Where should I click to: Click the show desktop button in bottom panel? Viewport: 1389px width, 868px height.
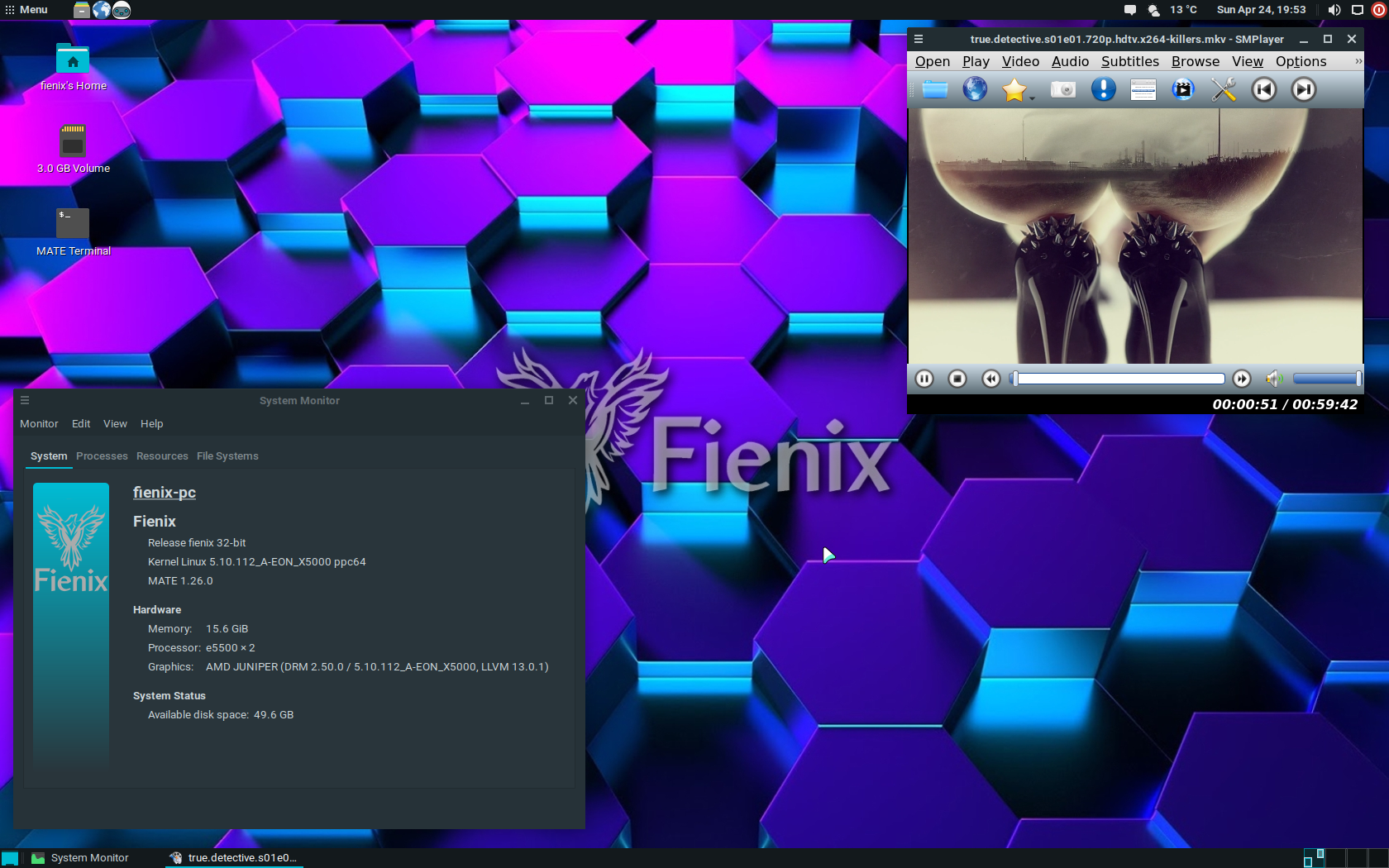pos(10,858)
